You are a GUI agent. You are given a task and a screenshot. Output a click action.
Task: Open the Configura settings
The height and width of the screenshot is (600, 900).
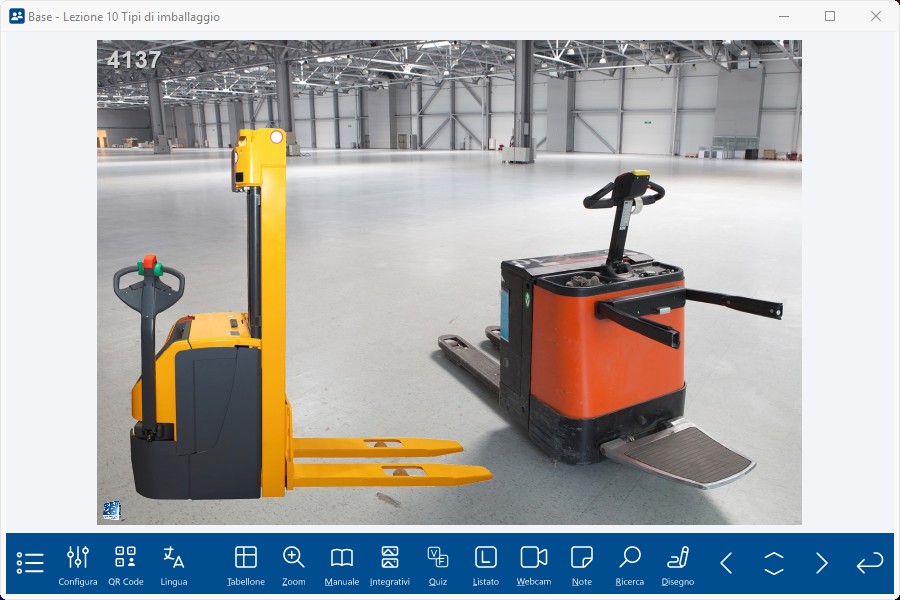78,564
